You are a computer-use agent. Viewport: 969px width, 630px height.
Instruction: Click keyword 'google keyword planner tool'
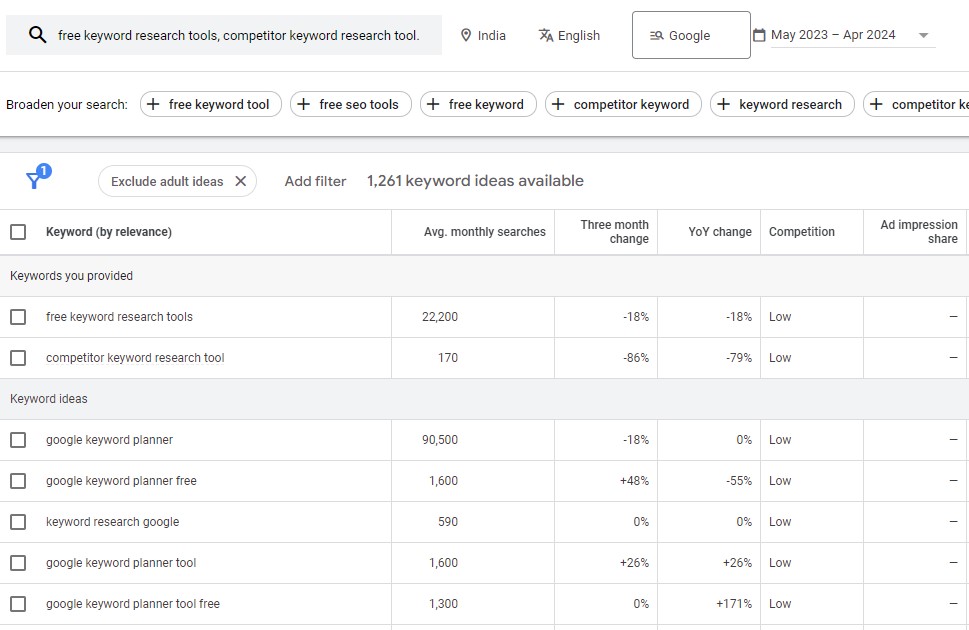(121, 563)
